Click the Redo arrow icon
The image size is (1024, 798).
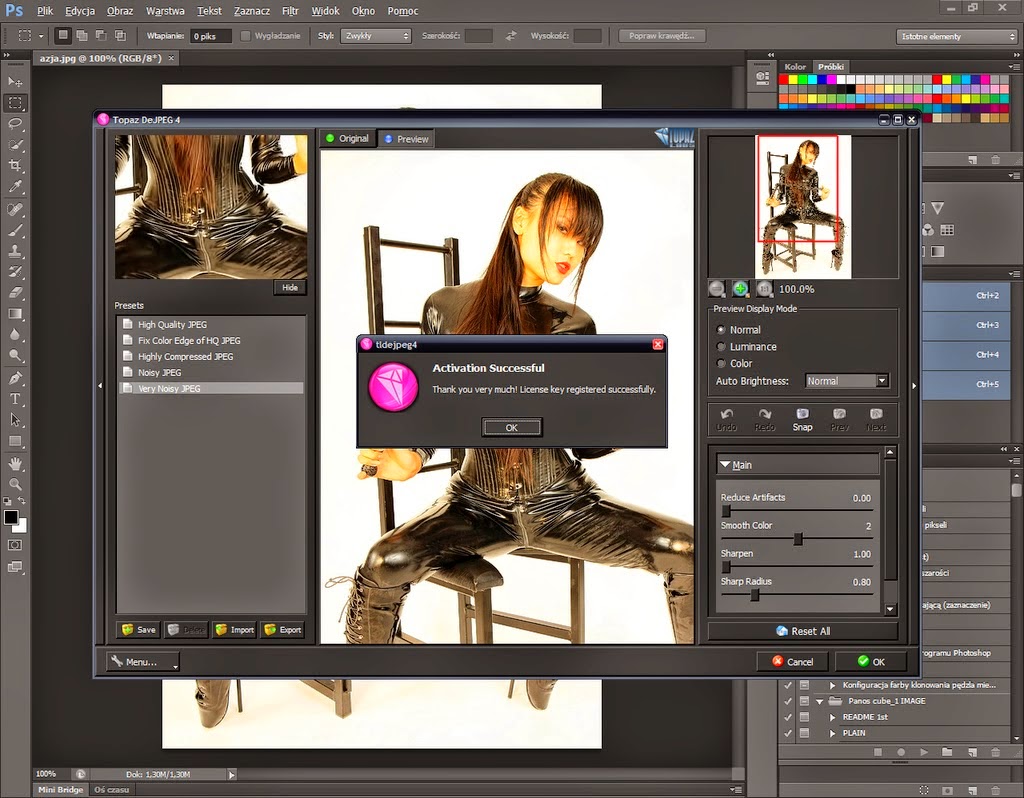[x=764, y=414]
